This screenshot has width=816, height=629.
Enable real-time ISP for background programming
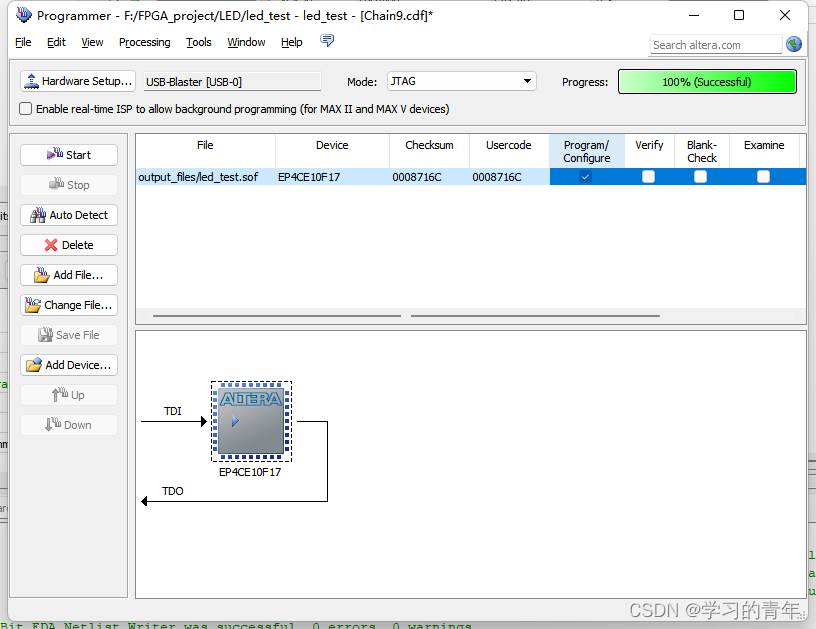(25, 110)
